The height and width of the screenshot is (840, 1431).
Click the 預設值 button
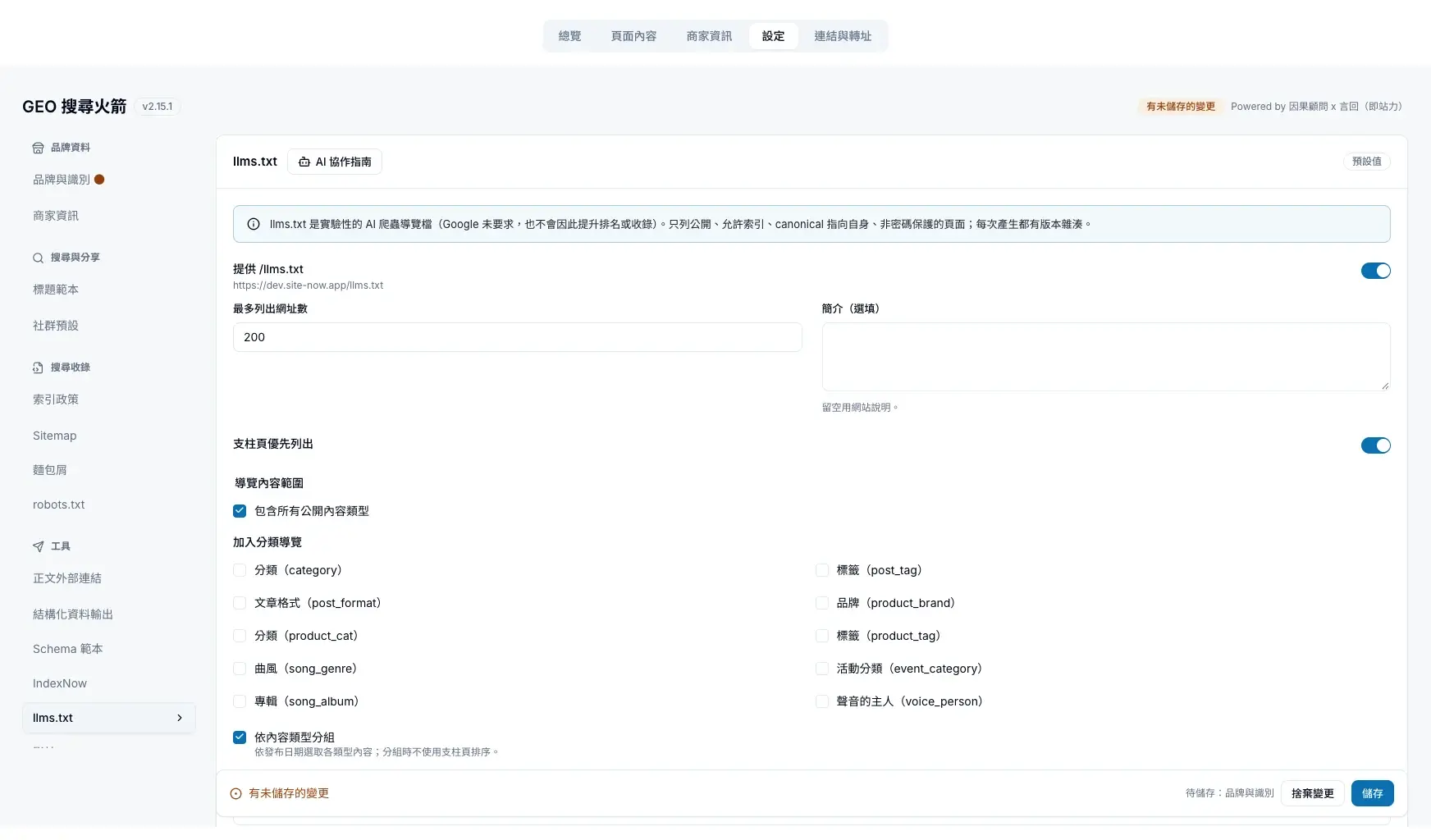(1367, 162)
